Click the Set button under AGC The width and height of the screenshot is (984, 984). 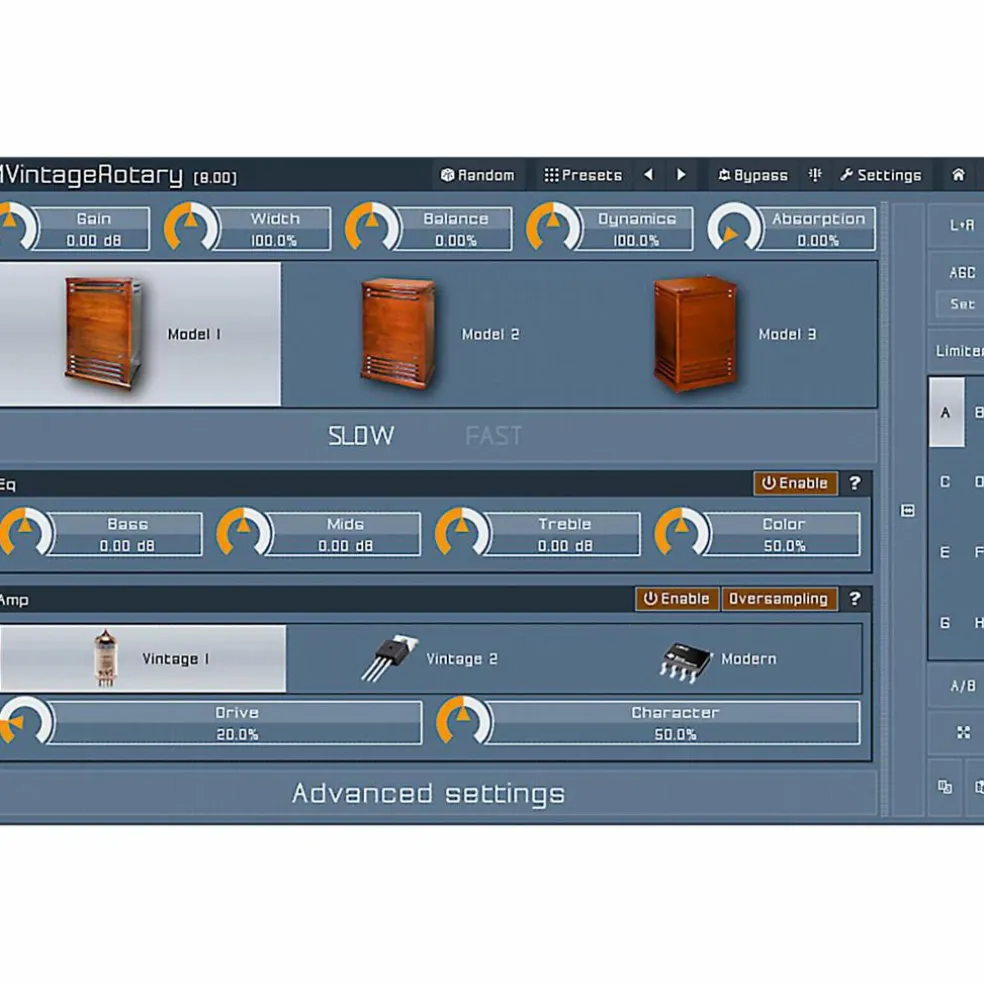[x=962, y=304]
